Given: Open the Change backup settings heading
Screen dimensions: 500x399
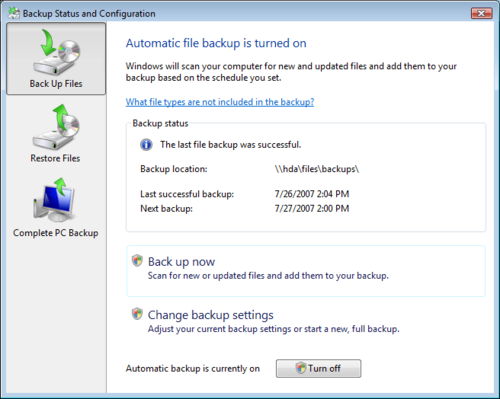Looking at the screenshot, I should pyautogui.click(x=211, y=315).
